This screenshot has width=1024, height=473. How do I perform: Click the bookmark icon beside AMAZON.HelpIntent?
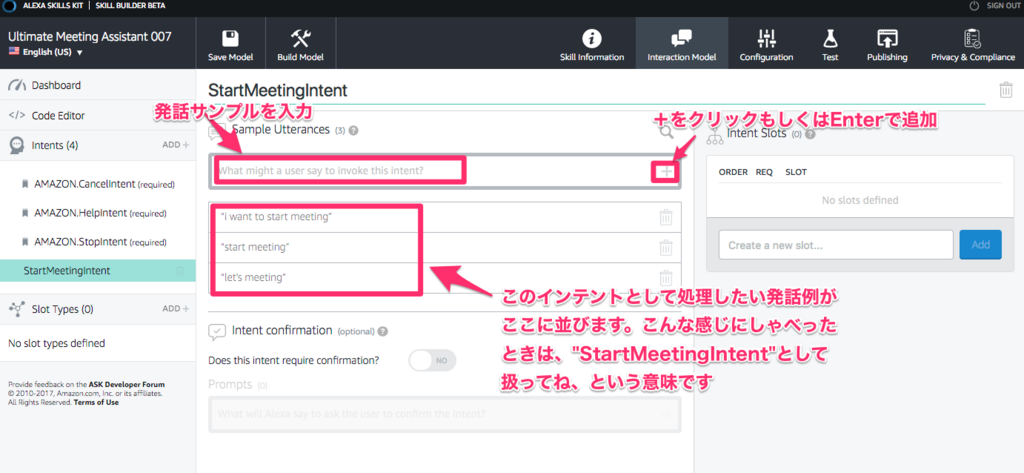(25, 214)
